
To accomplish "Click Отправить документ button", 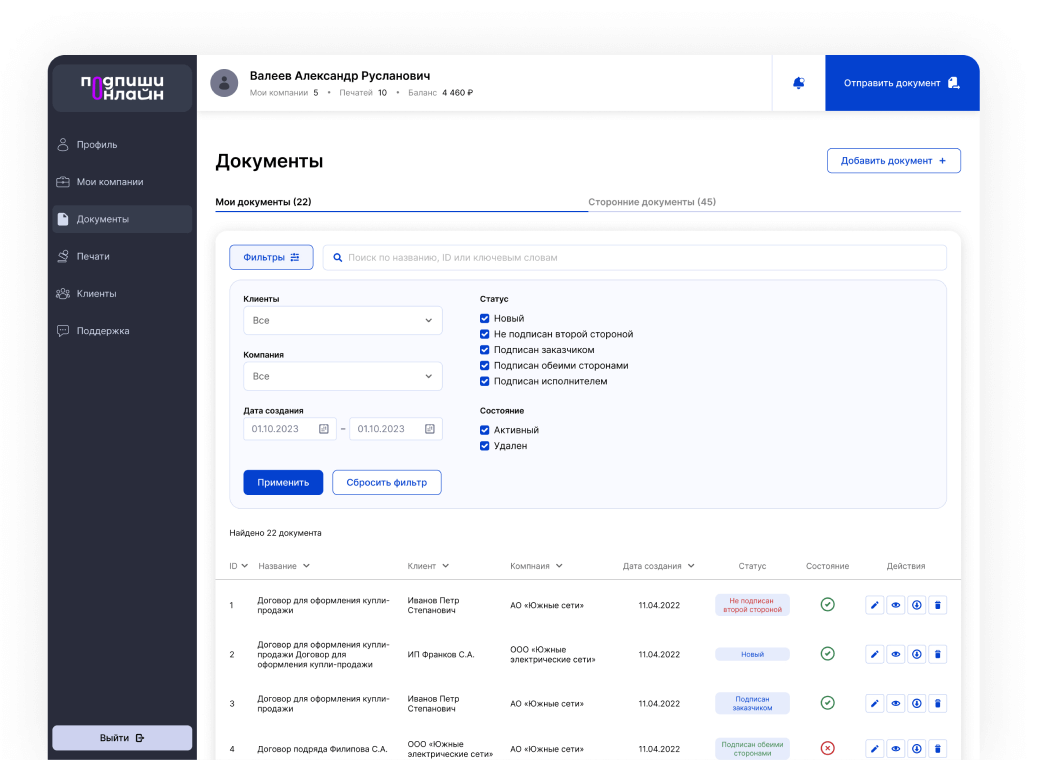I will [x=902, y=83].
